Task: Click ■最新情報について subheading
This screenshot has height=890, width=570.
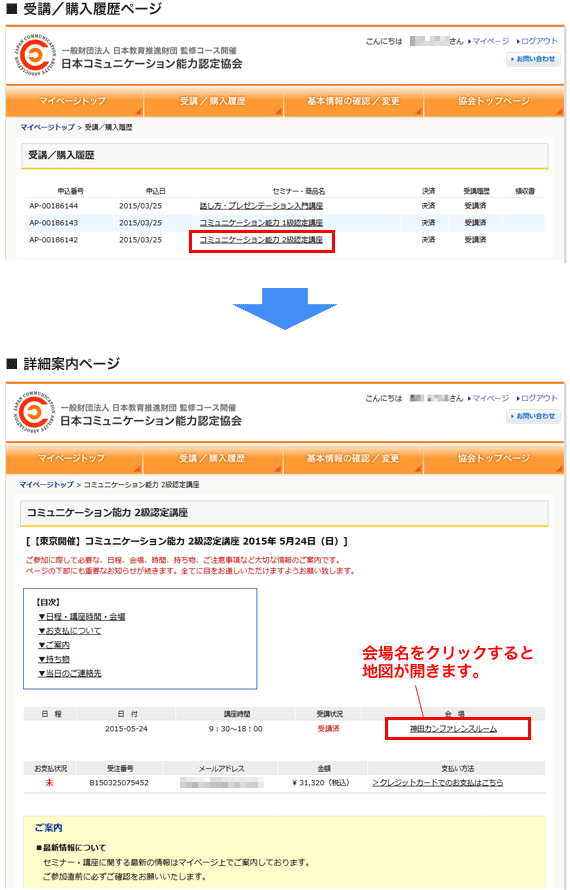Action: click(71, 847)
